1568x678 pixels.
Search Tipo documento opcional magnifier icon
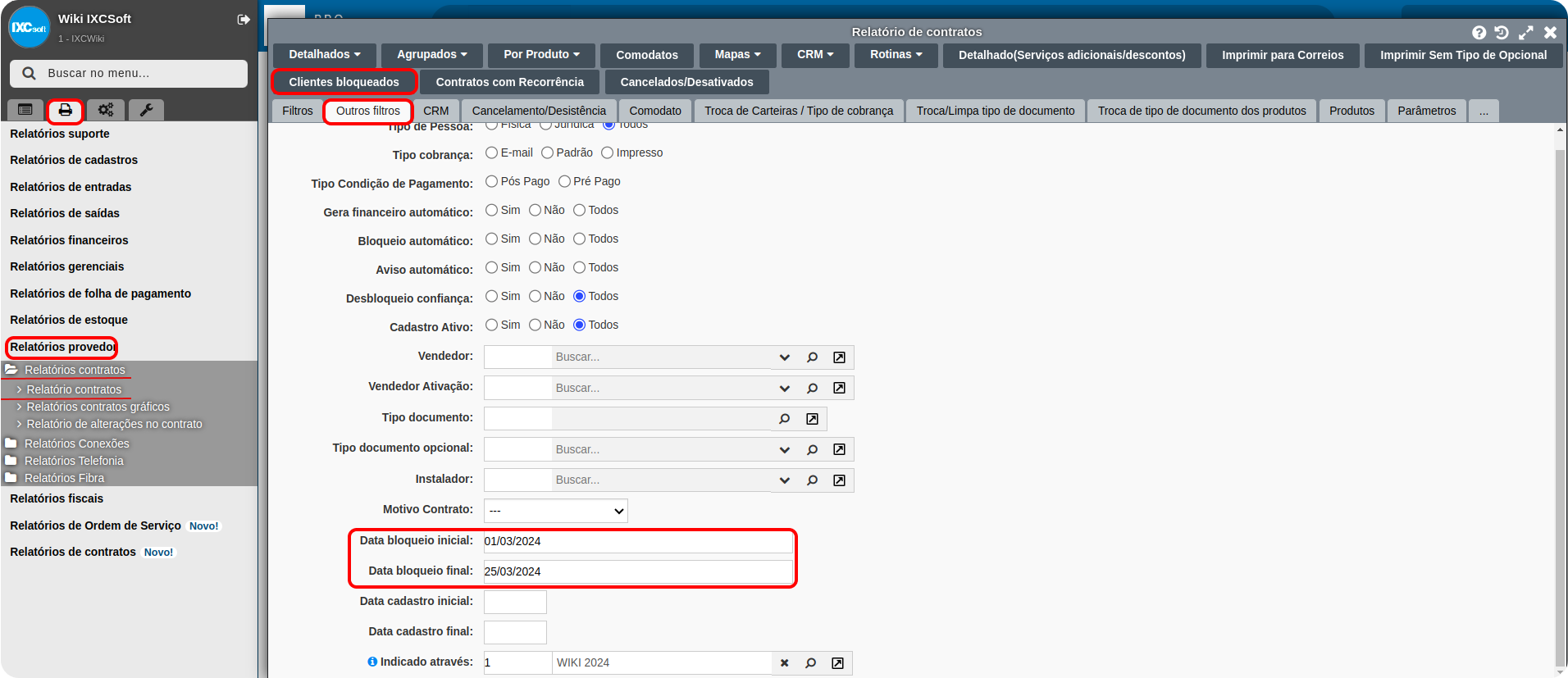coord(812,449)
